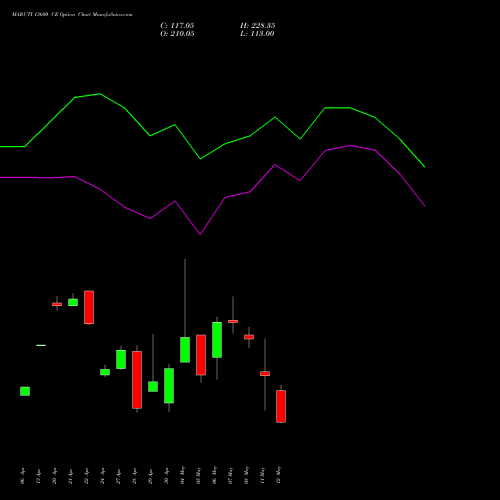
Task: Click the 06 Apr date label
Action: tap(23, 476)
